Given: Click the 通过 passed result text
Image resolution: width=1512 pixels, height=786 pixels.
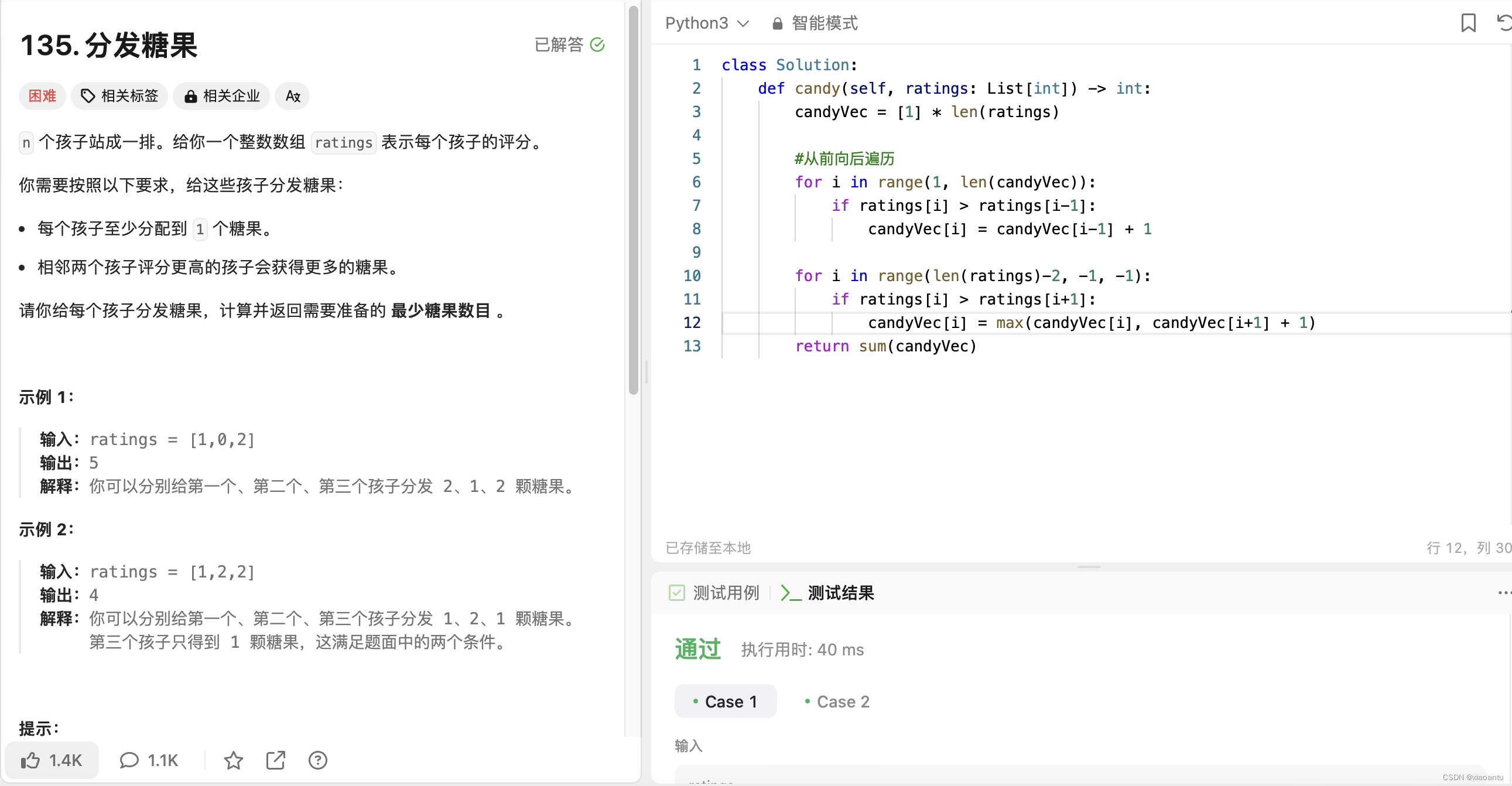Looking at the screenshot, I should pyautogui.click(x=697, y=648).
